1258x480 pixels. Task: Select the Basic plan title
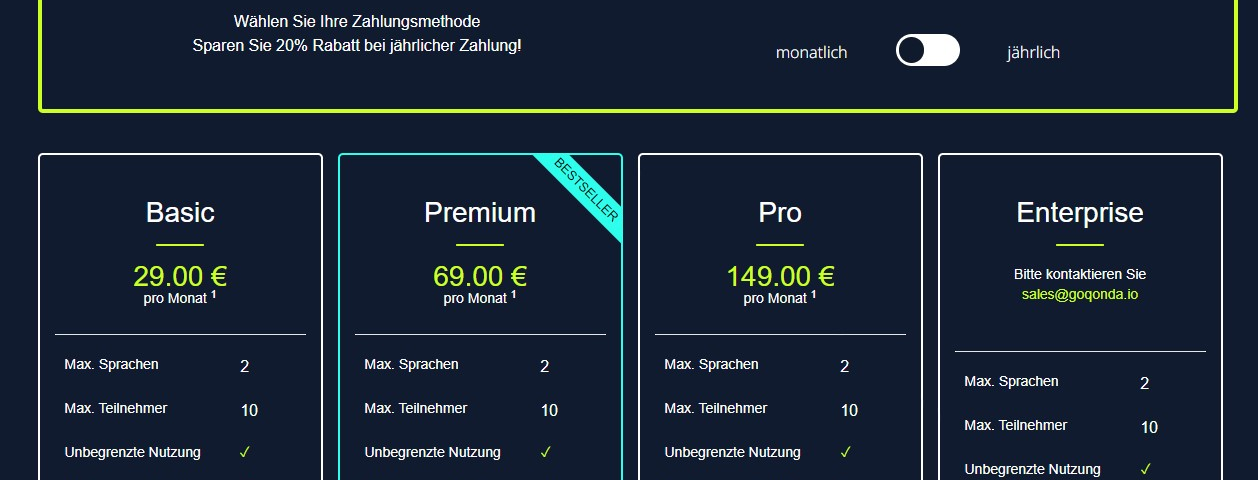[180, 212]
